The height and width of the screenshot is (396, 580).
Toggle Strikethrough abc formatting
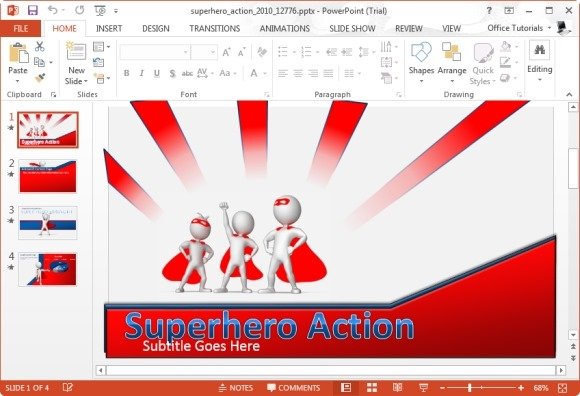coord(187,73)
